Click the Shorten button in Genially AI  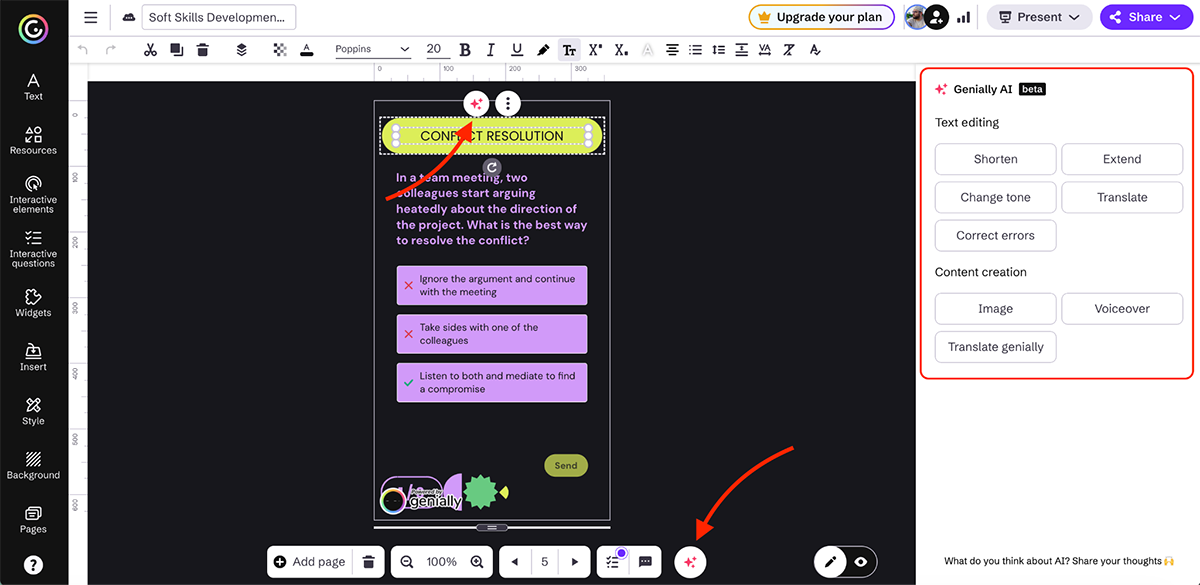(x=995, y=158)
